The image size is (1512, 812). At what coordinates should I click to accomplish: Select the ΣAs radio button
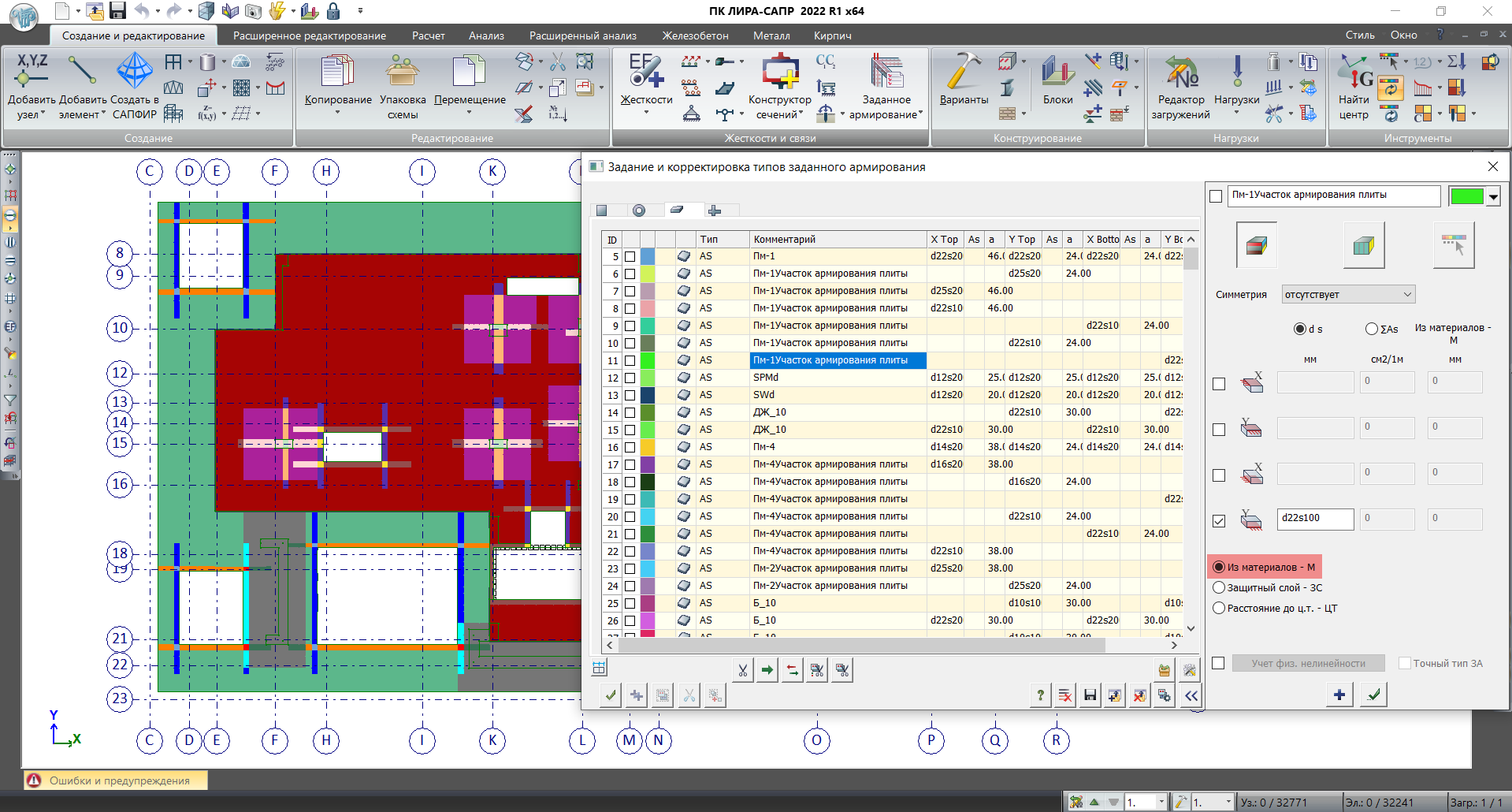tap(1372, 329)
